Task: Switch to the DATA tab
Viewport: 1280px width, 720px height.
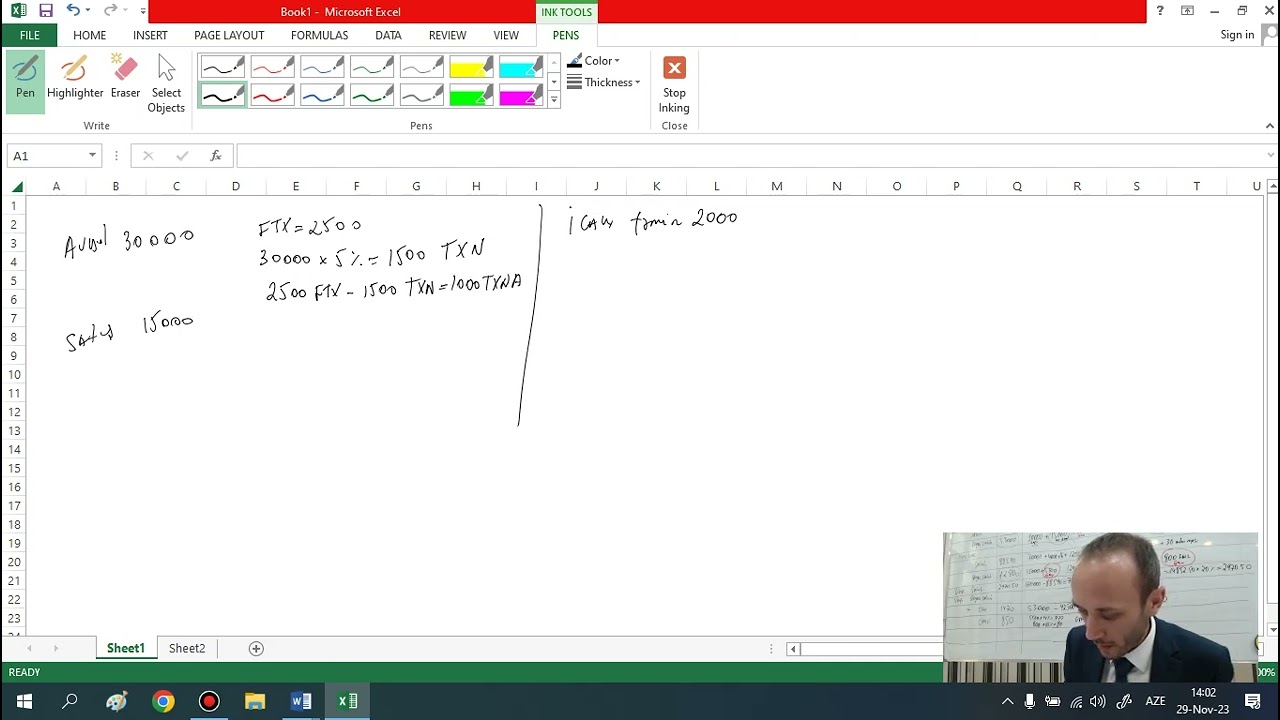Action: click(388, 35)
